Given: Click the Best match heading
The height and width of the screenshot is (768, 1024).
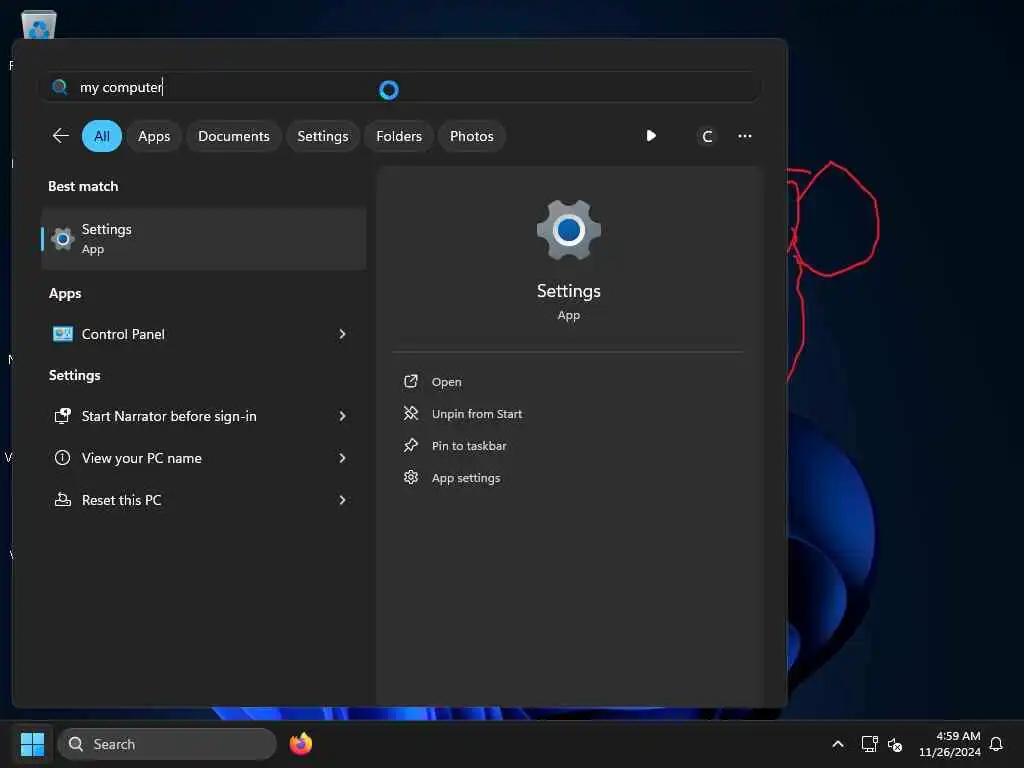Looking at the screenshot, I should (83, 186).
